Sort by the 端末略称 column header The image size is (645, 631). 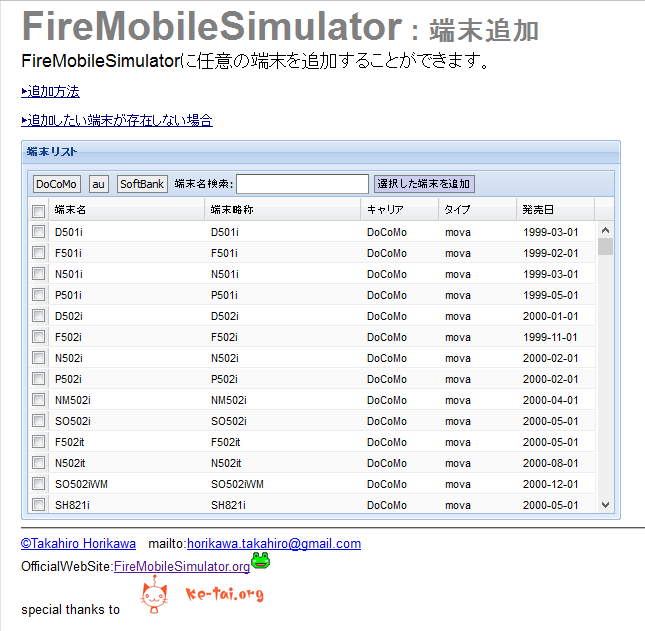click(x=283, y=209)
